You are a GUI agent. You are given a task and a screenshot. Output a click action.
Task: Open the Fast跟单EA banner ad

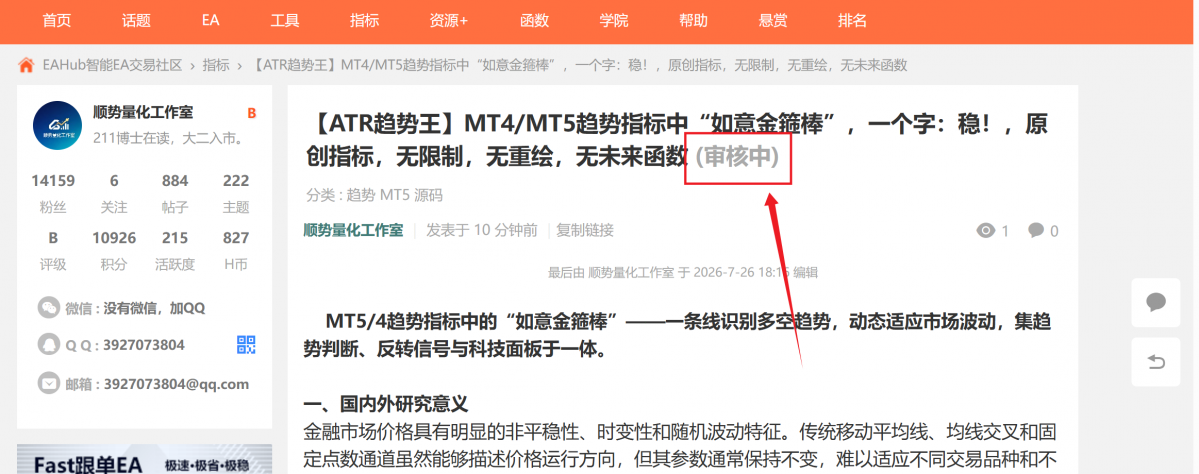pyautogui.click(x=145, y=459)
